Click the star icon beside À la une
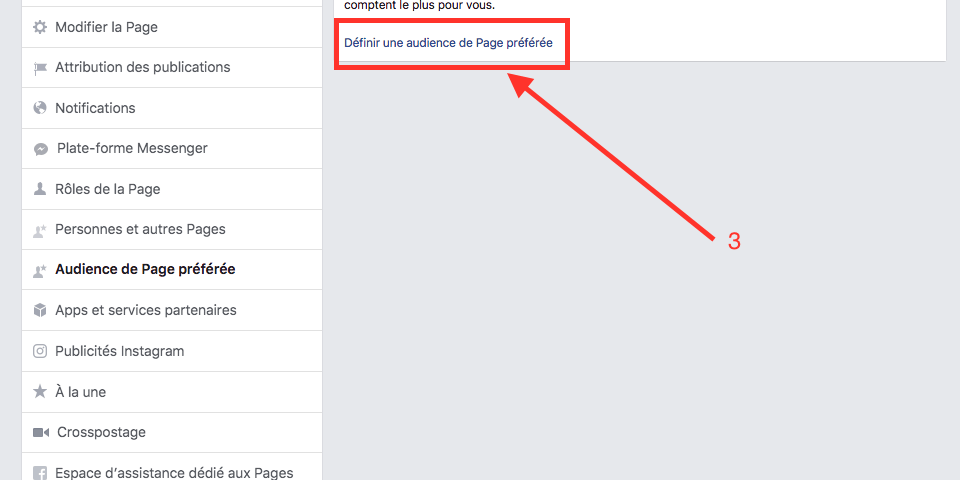 [x=40, y=392]
